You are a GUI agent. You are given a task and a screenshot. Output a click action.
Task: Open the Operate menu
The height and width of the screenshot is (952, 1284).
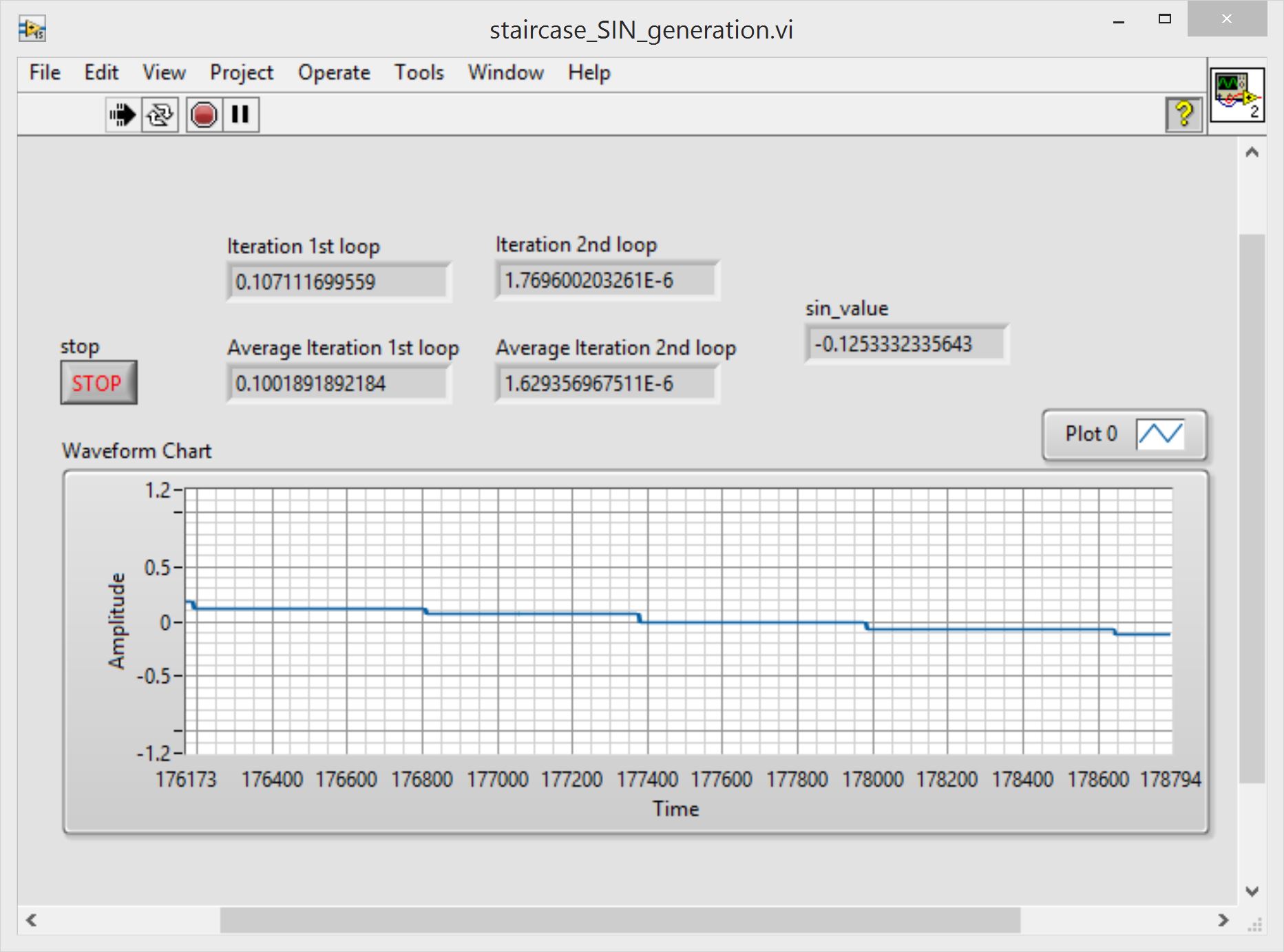(334, 73)
